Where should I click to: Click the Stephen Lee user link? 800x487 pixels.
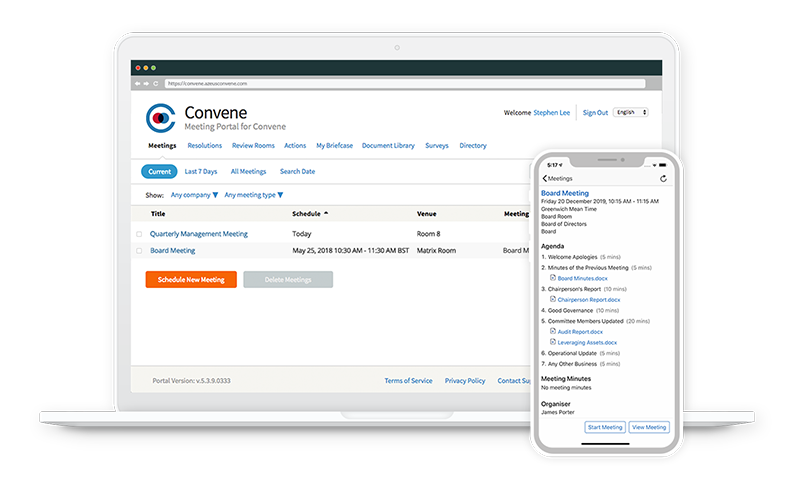pyautogui.click(x=552, y=113)
